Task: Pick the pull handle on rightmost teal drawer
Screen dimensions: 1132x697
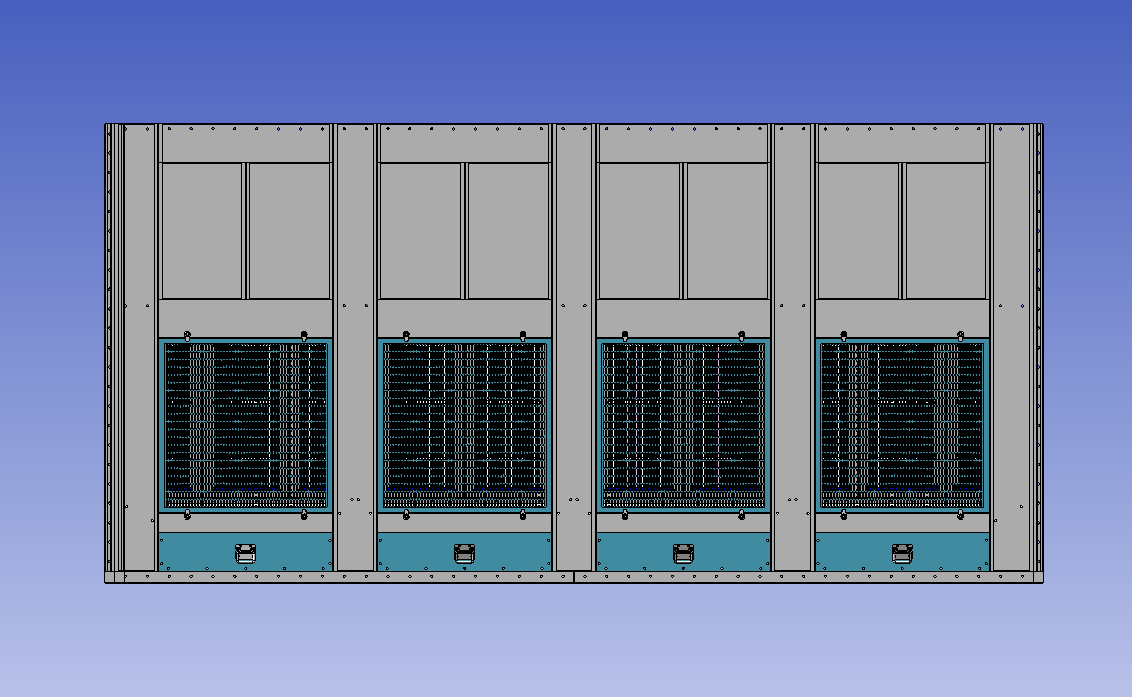Action: click(x=902, y=554)
